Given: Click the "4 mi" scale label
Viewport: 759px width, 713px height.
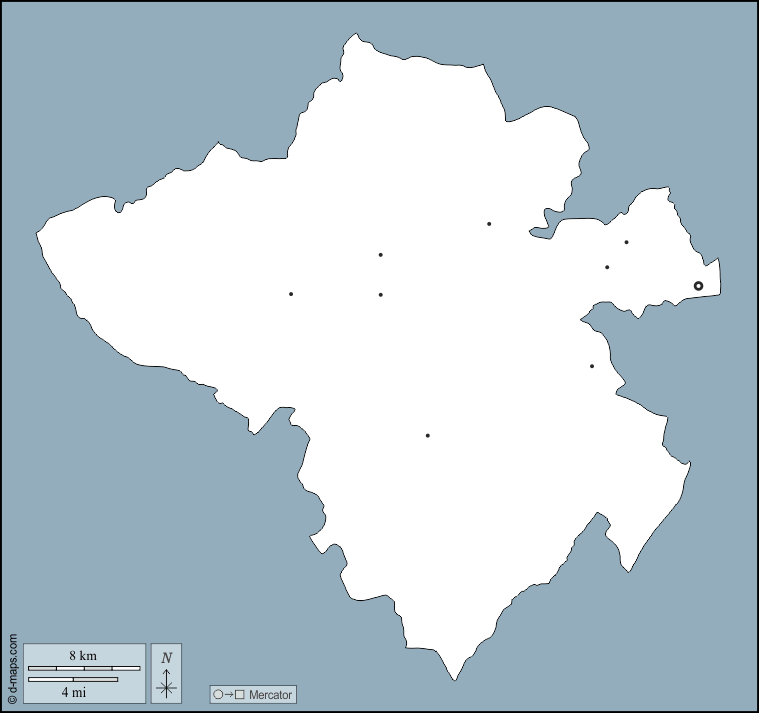Looking at the screenshot, I should click(x=74, y=693).
